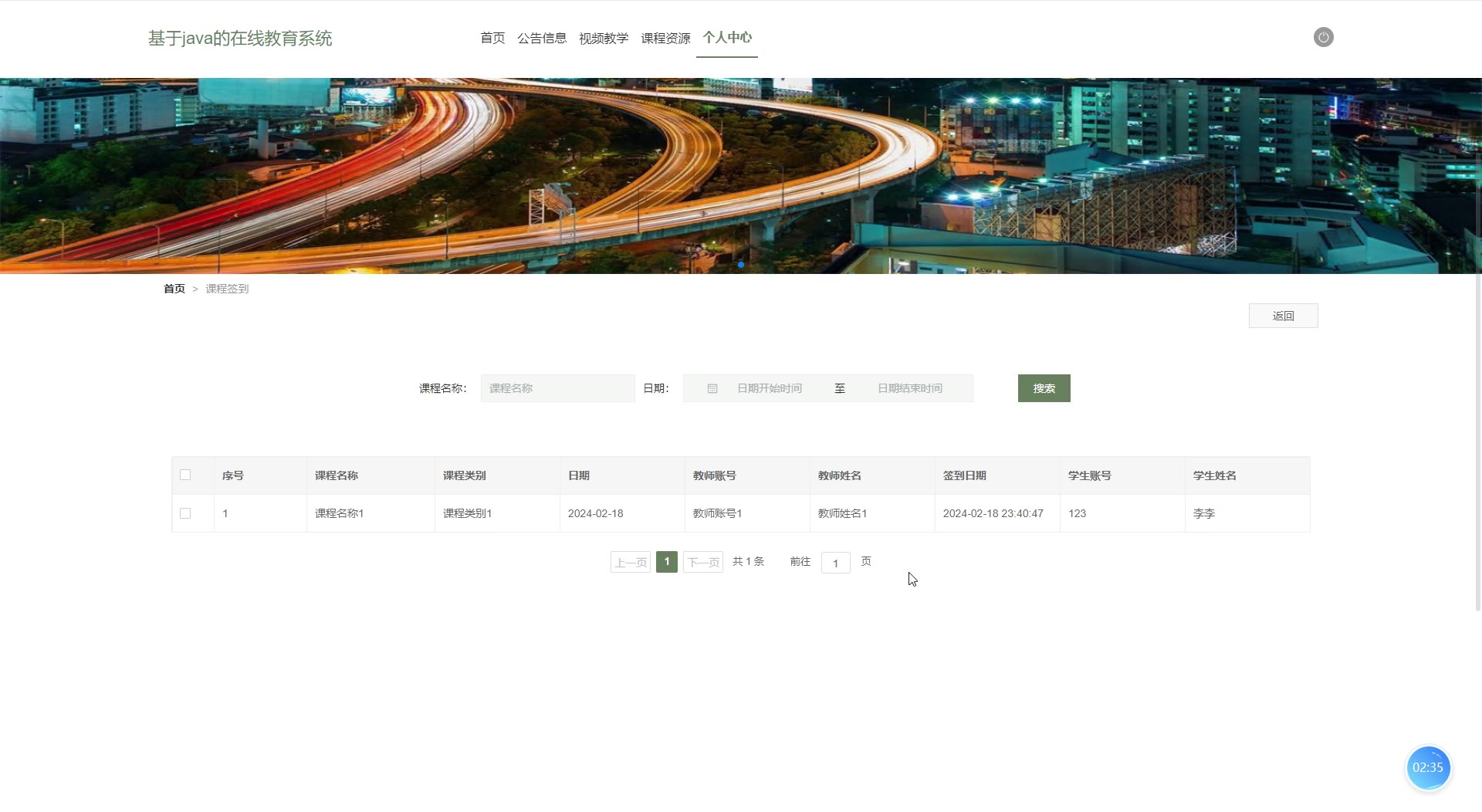Click the green 搜索 button
Image resolution: width=1482 pixels, height=812 pixels.
point(1044,388)
